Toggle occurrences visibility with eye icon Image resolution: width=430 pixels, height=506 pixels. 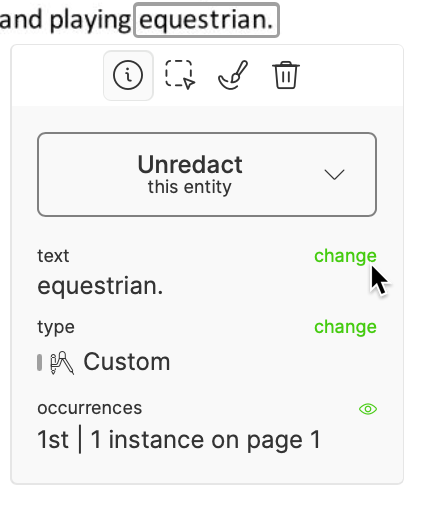click(x=368, y=409)
